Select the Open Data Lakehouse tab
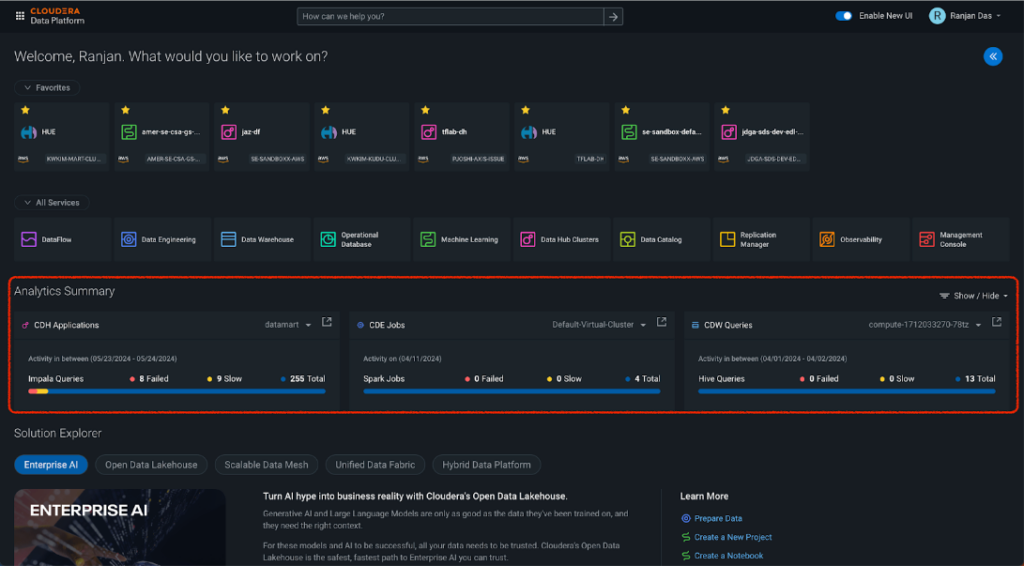Image resolution: width=1024 pixels, height=566 pixels. point(152,465)
